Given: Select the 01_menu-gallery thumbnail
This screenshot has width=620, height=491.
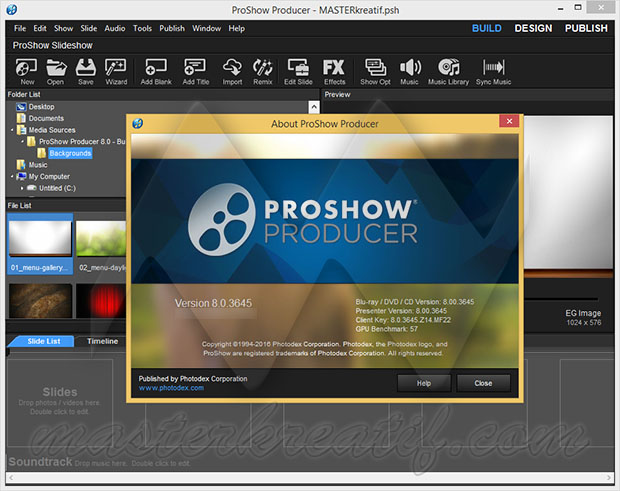Looking at the screenshot, I should [40, 244].
